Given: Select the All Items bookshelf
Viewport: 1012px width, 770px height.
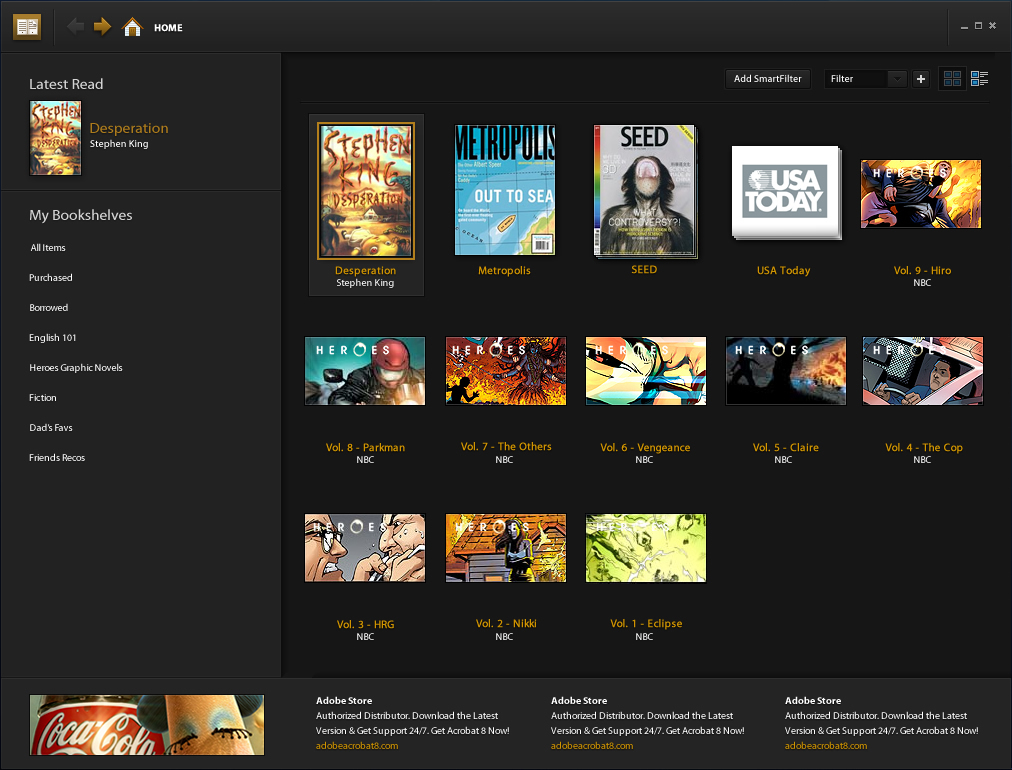Looking at the screenshot, I should (48, 248).
